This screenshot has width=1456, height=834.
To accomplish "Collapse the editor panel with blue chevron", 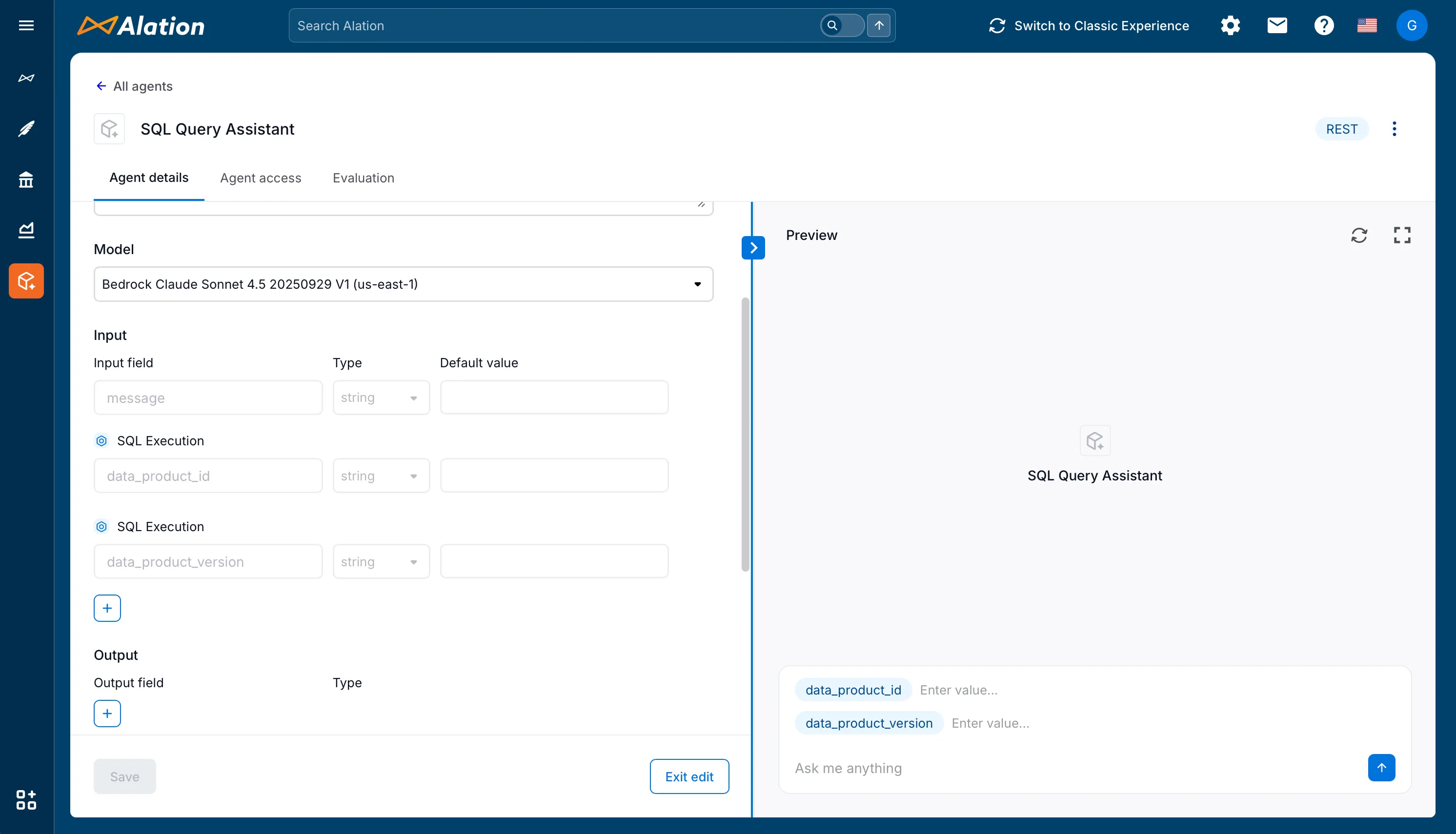I will [753, 247].
